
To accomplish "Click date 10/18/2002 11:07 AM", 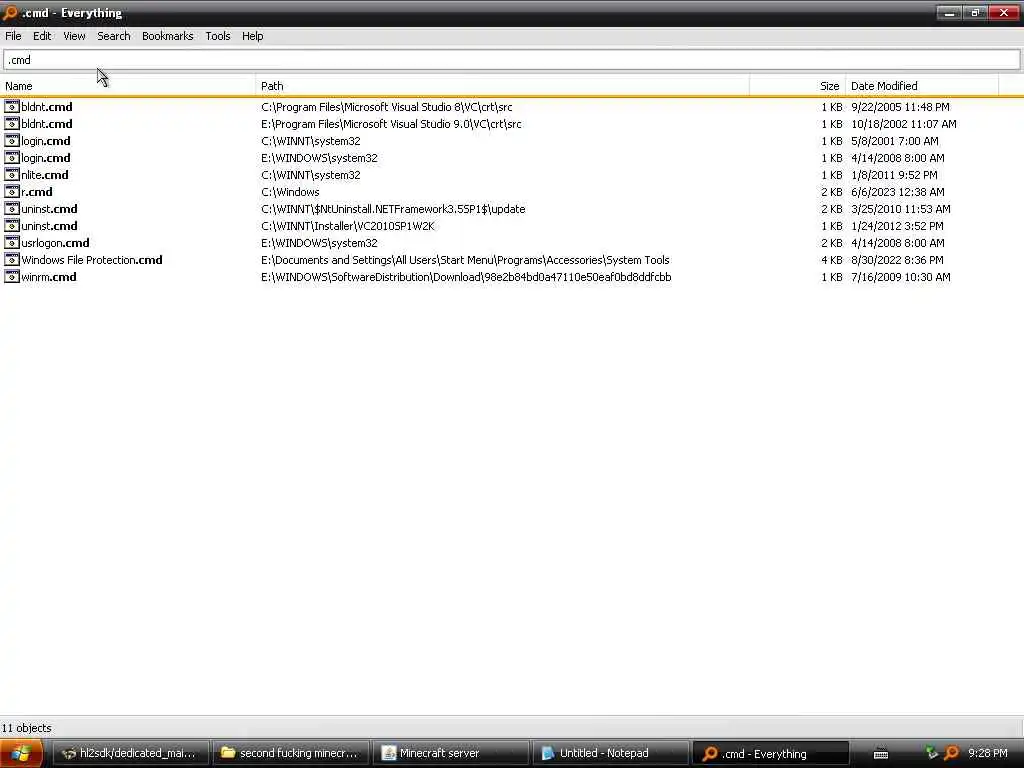I will pyautogui.click(x=903, y=123).
